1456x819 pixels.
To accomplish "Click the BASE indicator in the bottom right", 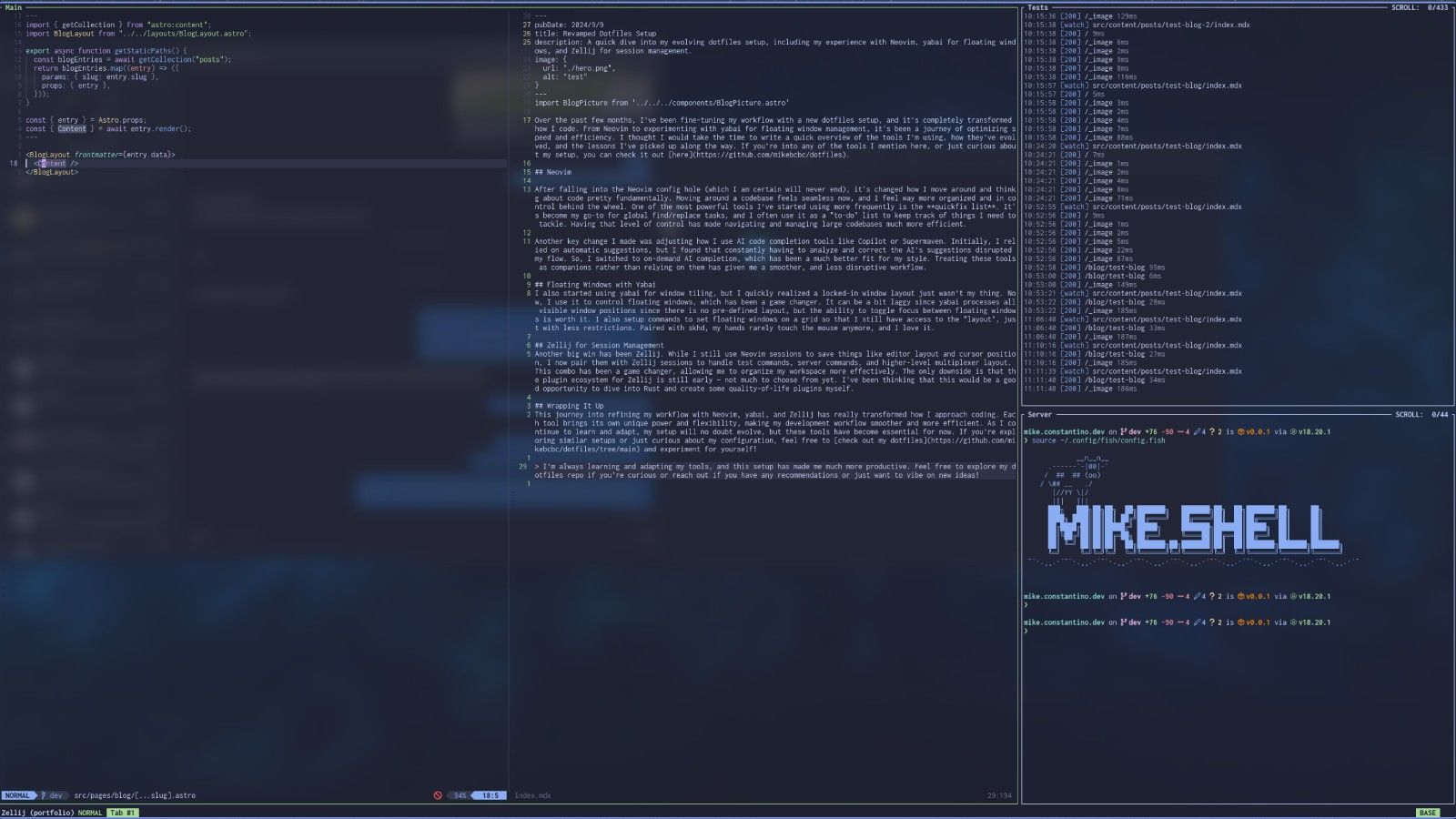I will tap(1428, 813).
